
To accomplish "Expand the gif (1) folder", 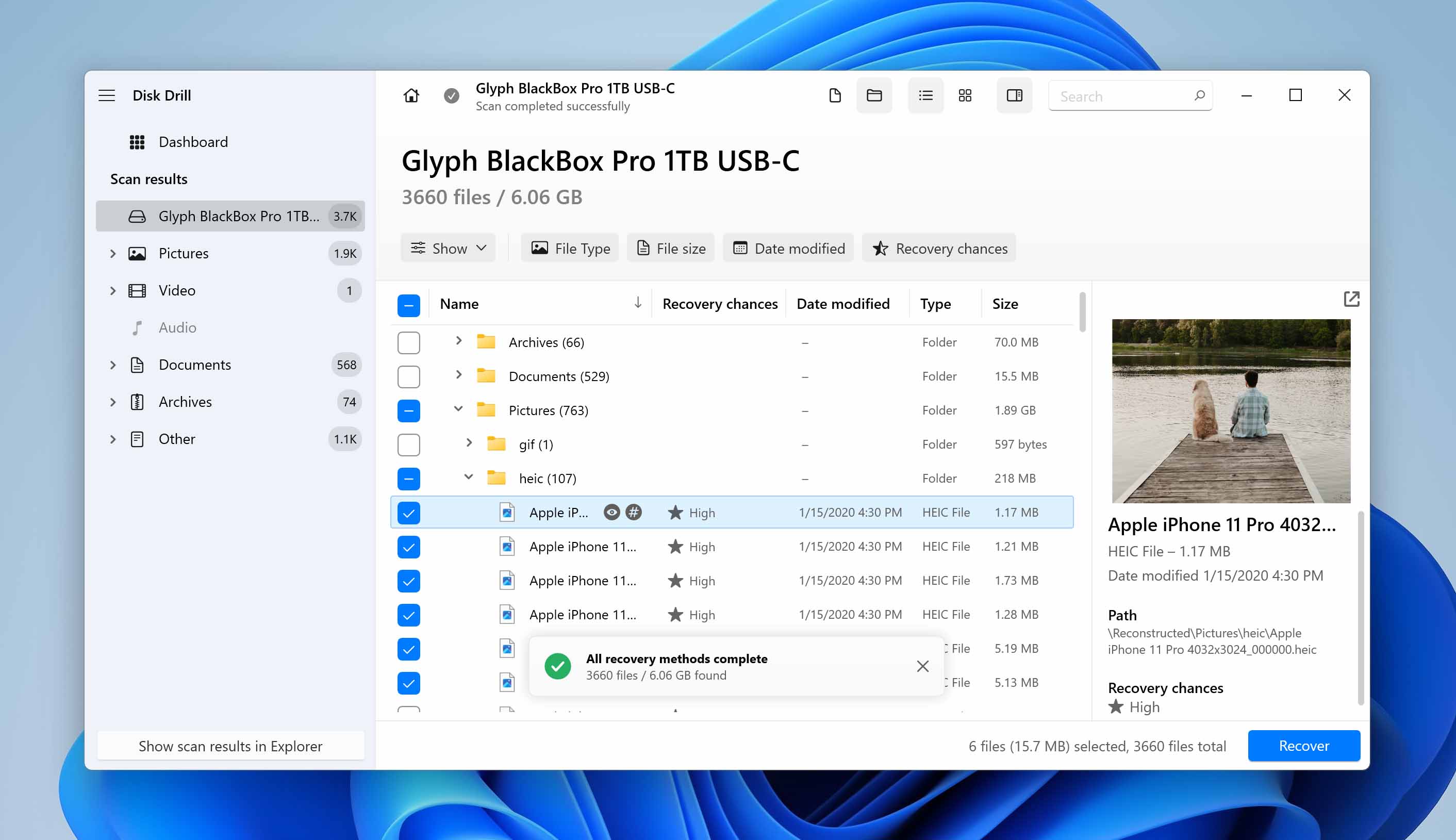I will point(469,443).
